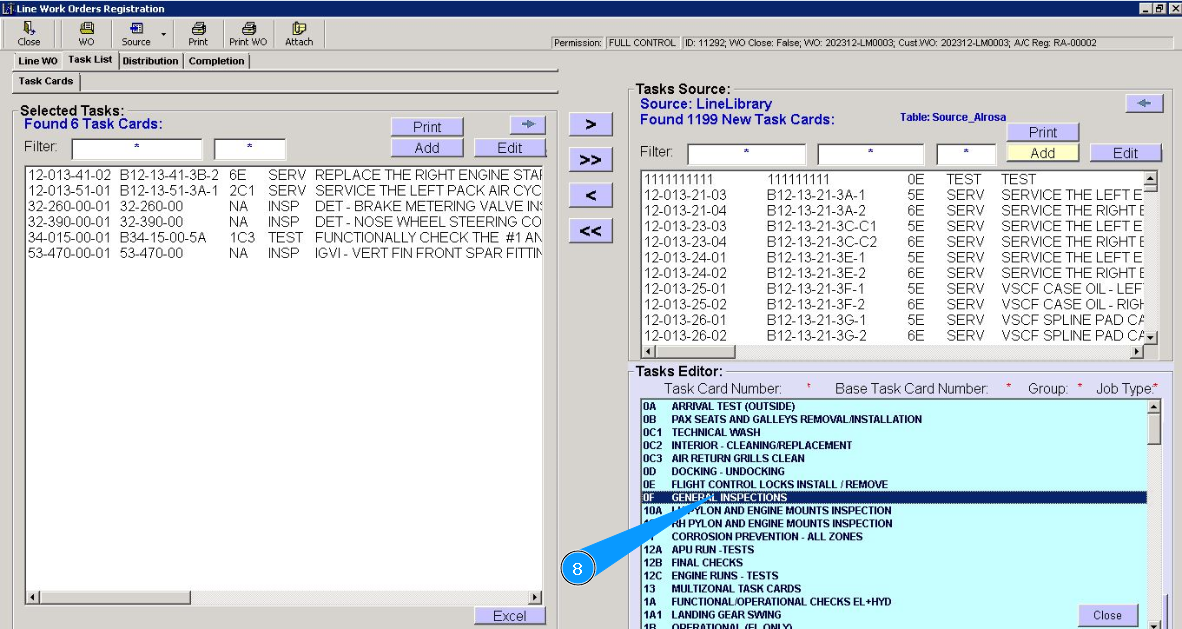This screenshot has width=1182, height=629.
Task: Click the single < move button
Action: (x=590, y=195)
